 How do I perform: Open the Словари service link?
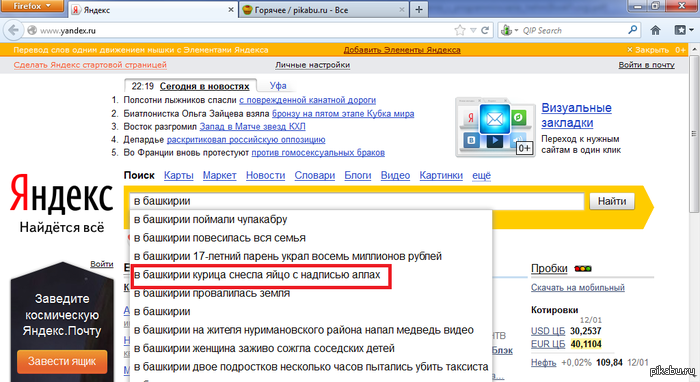pos(314,175)
